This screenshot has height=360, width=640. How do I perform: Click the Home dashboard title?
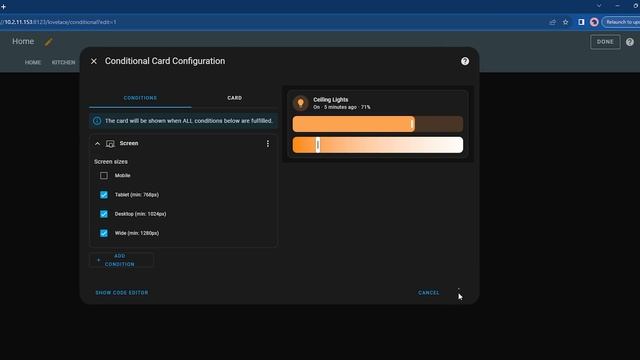[x=23, y=41]
